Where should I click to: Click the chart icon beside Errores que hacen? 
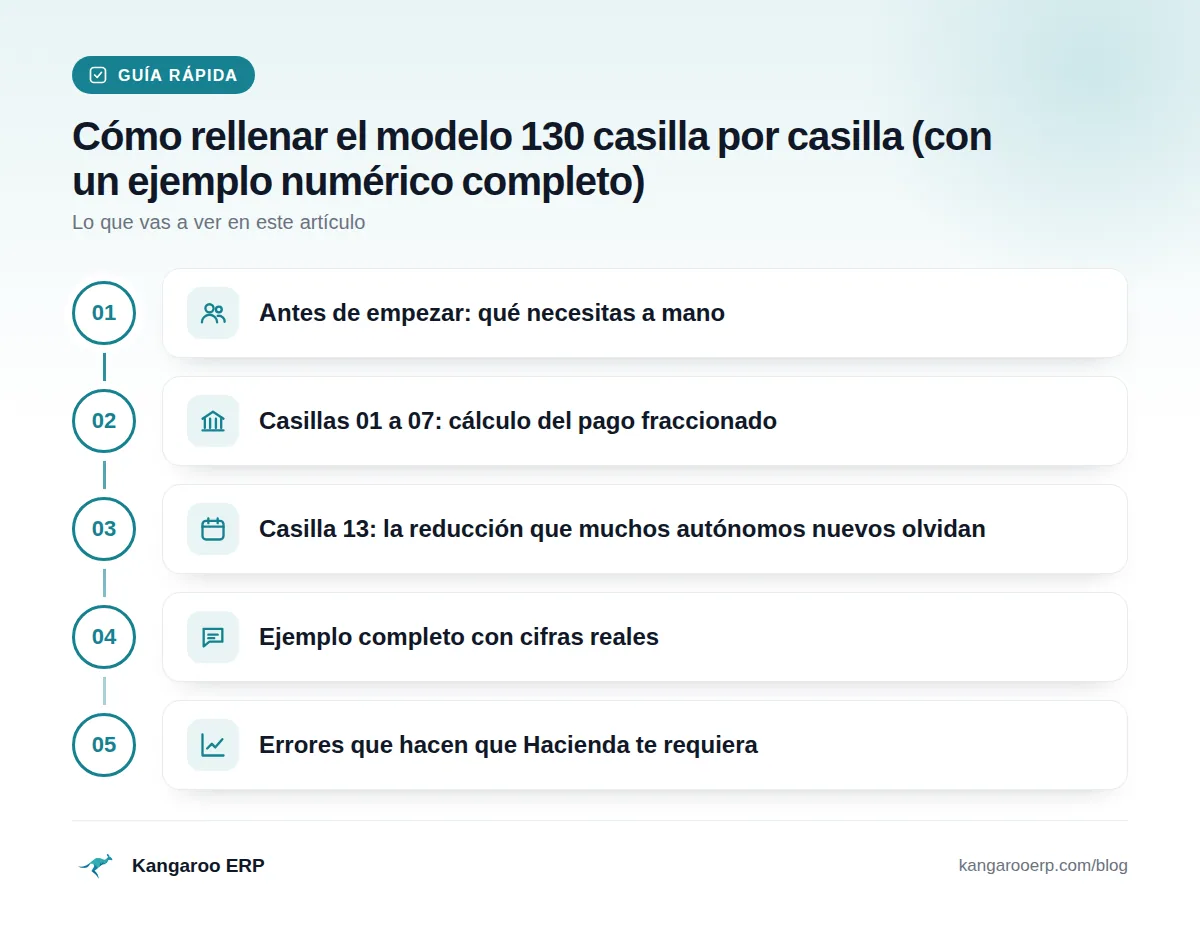(x=213, y=745)
